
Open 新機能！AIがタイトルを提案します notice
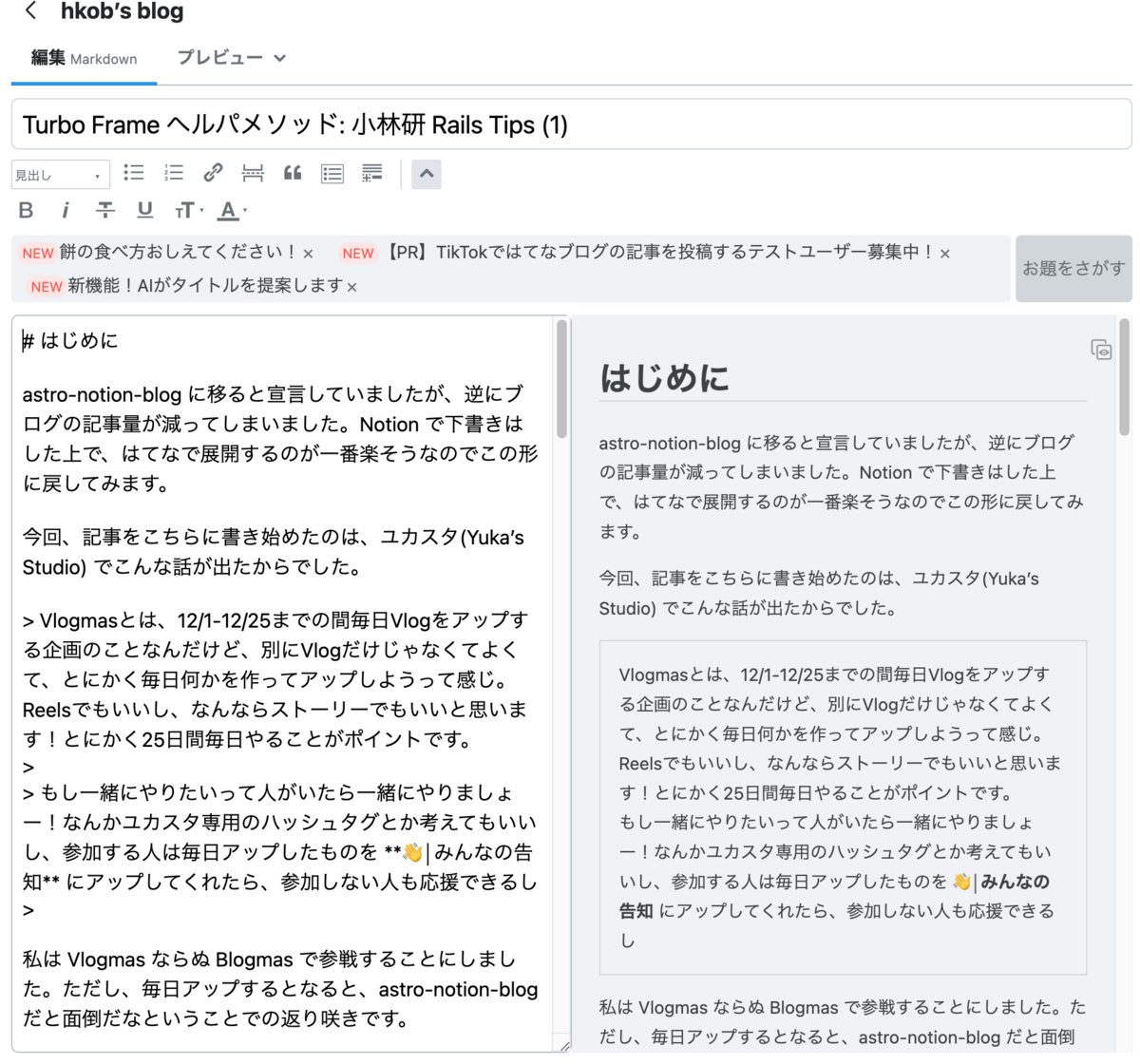point(205,285)
